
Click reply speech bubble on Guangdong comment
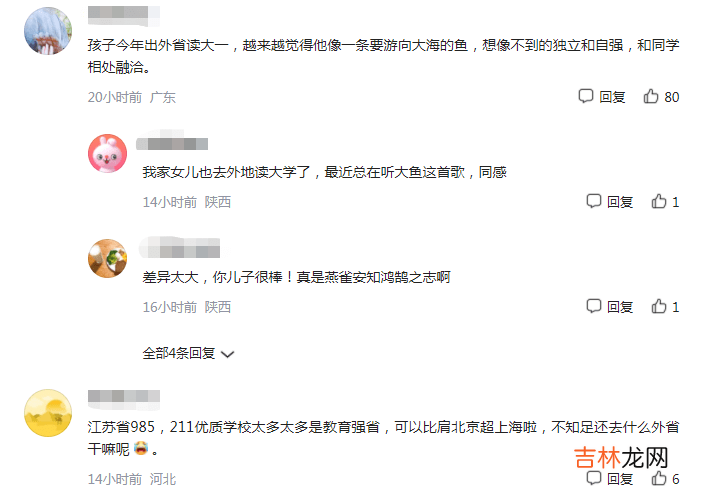click(586, 96)
